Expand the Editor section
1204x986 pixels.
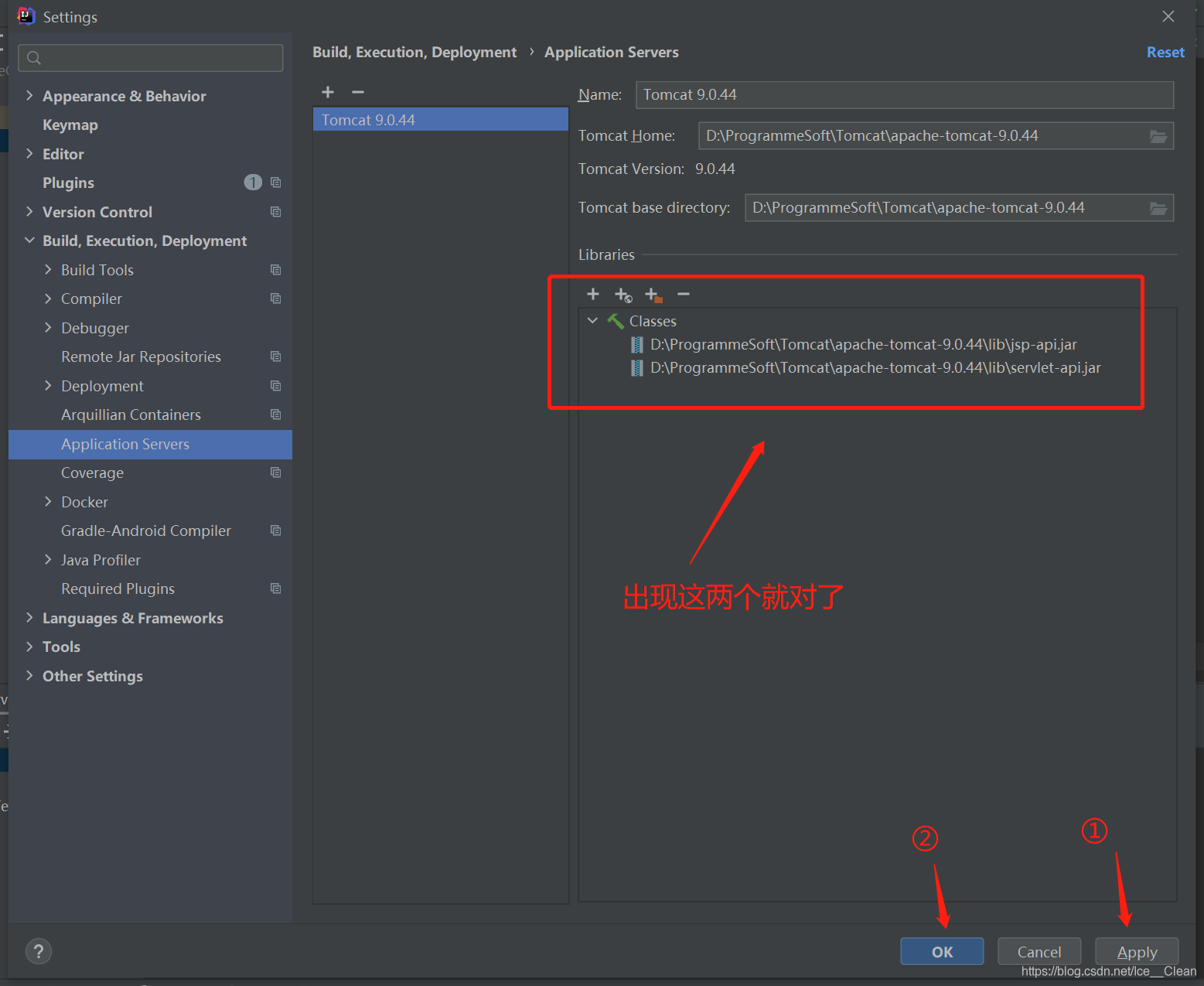tap(29, 154)
